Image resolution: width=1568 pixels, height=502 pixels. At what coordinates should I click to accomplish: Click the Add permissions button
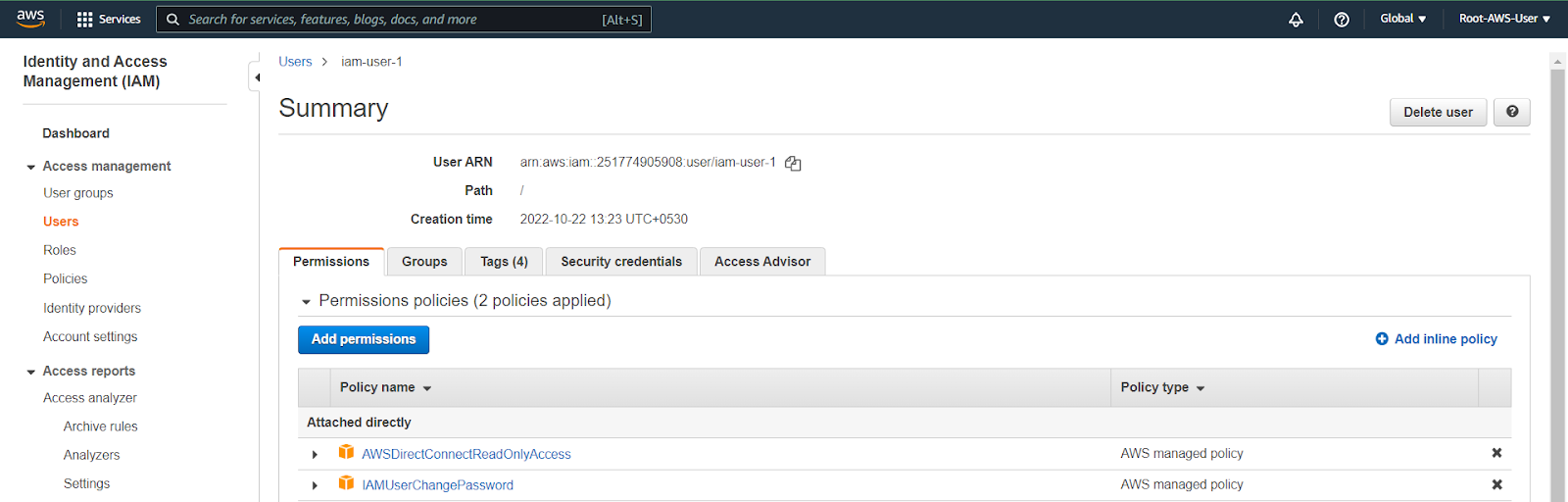(364, 339)
